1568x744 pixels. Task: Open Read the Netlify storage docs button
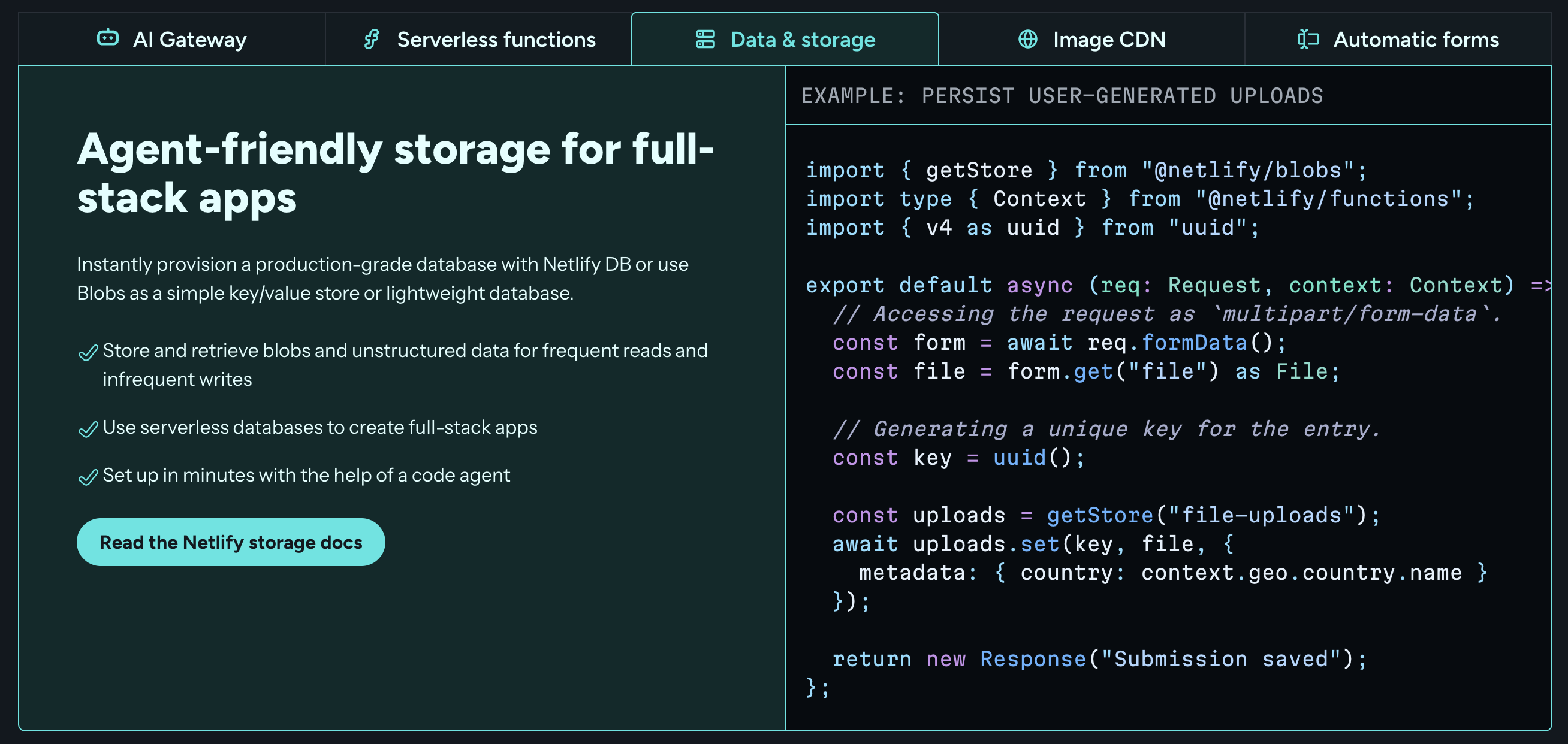[x=231, y=542]
